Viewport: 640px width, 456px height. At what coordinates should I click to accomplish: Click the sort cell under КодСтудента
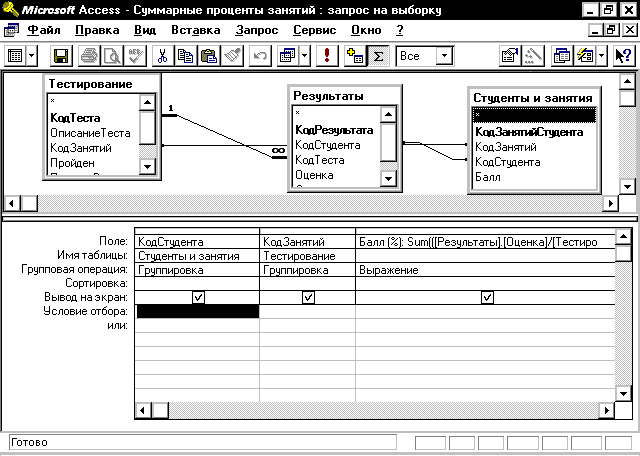click(x=197, y=283)
